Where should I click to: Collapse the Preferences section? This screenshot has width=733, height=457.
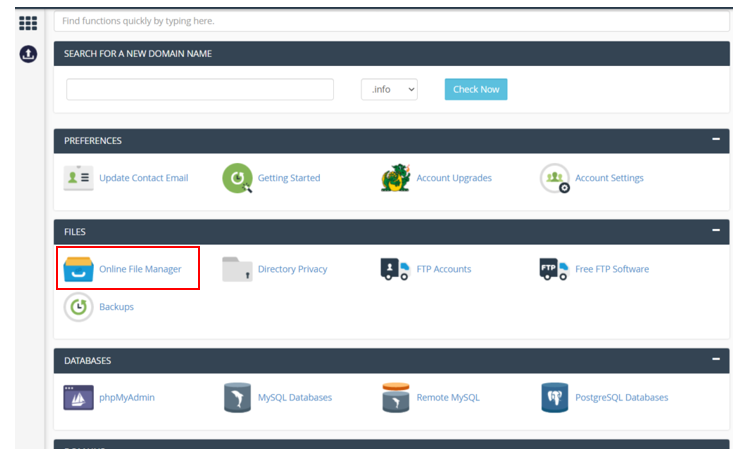(x=715, y=140)
